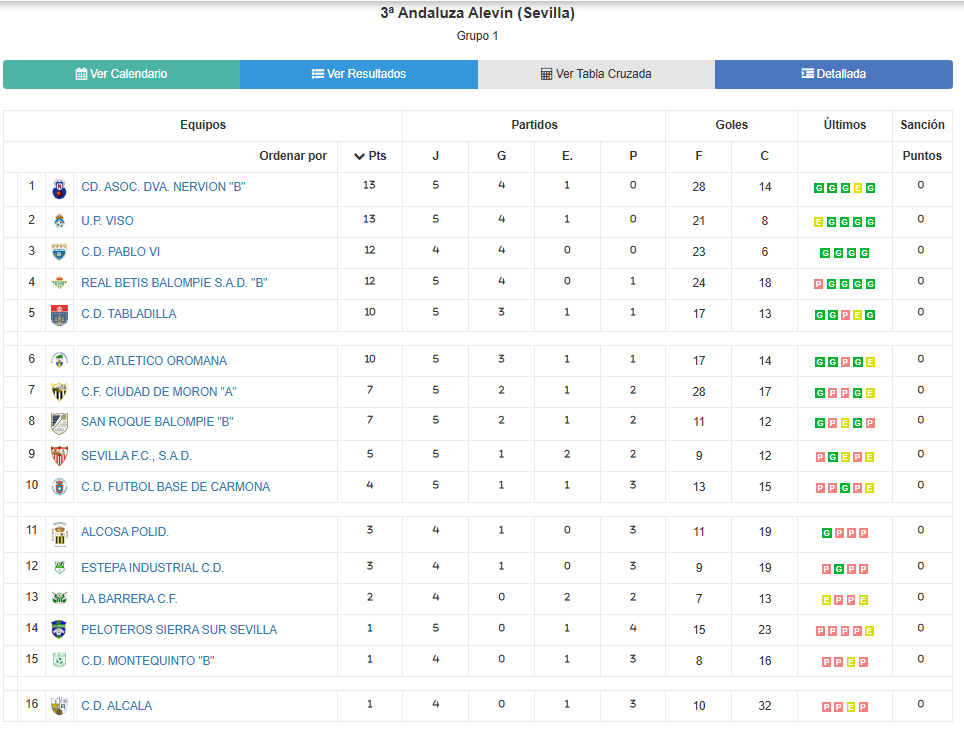Click the C.D. Tabladilla team crest
964x734 pixels.
[59, 315]
